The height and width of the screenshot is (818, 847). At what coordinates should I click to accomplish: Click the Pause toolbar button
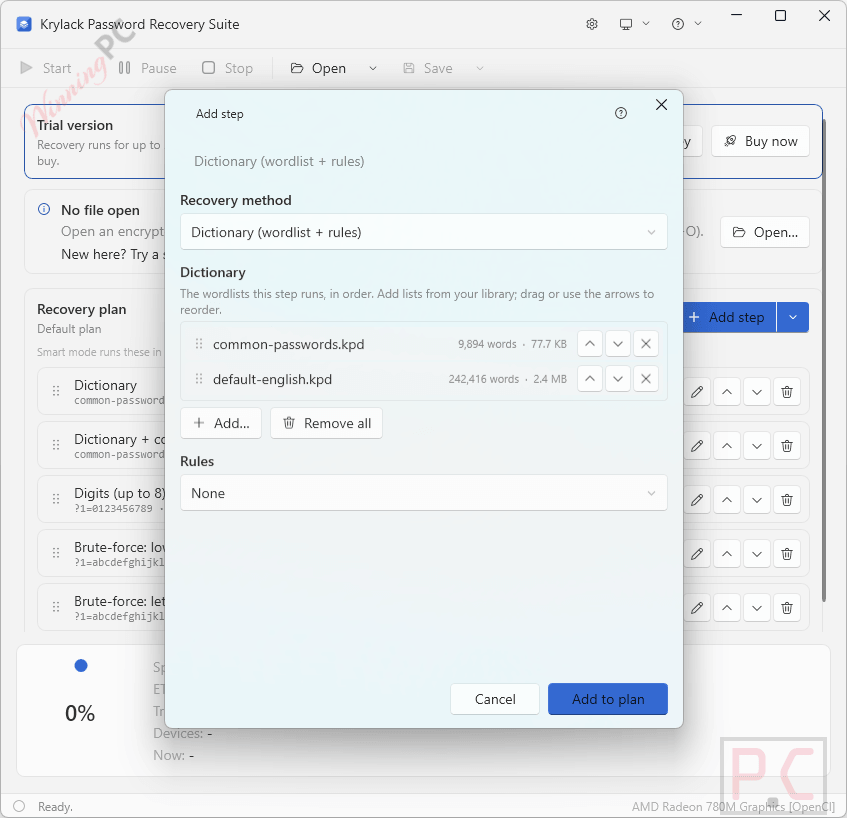pyautogui.click(x=147, y=68)
